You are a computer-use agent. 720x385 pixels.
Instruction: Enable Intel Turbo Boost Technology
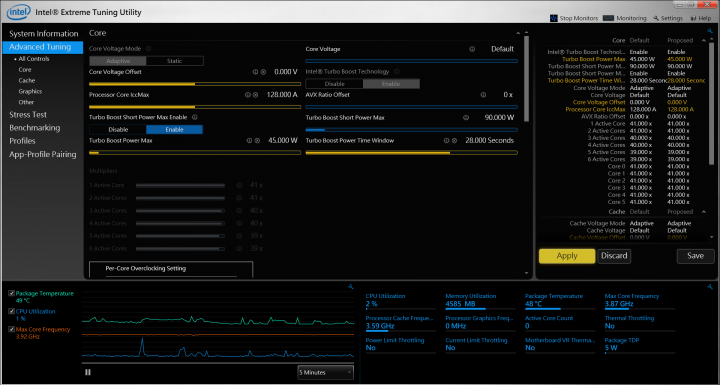tap(391, 84)
